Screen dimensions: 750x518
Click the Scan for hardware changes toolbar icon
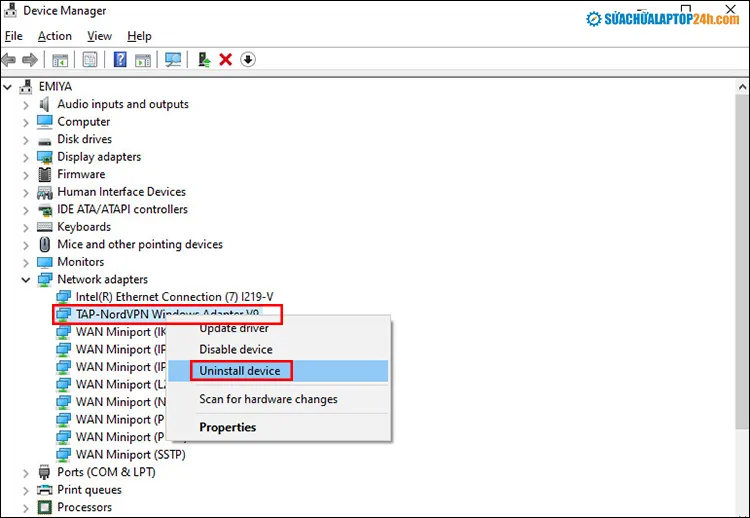173,60
